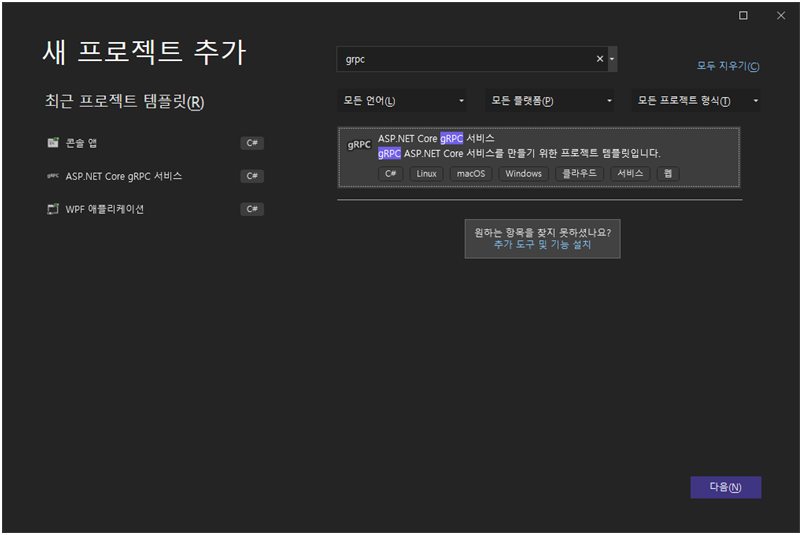
Task: Click the C# tag beside 콘솔 앱
Action: 252,143
